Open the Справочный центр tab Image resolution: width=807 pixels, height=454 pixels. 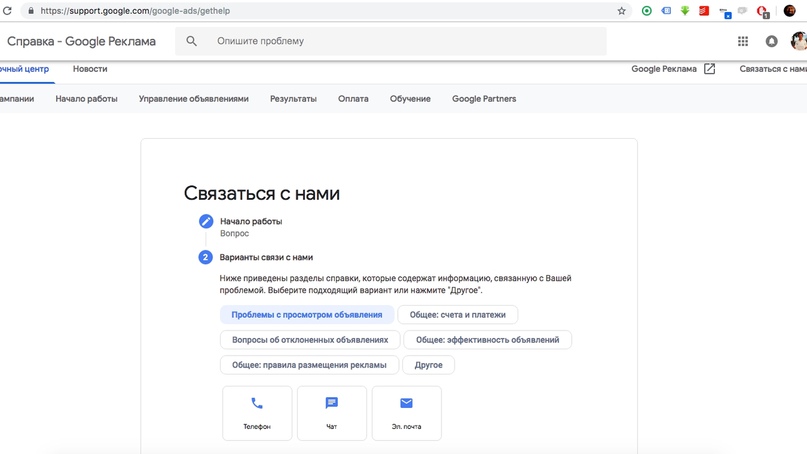(x=25, y=69)
